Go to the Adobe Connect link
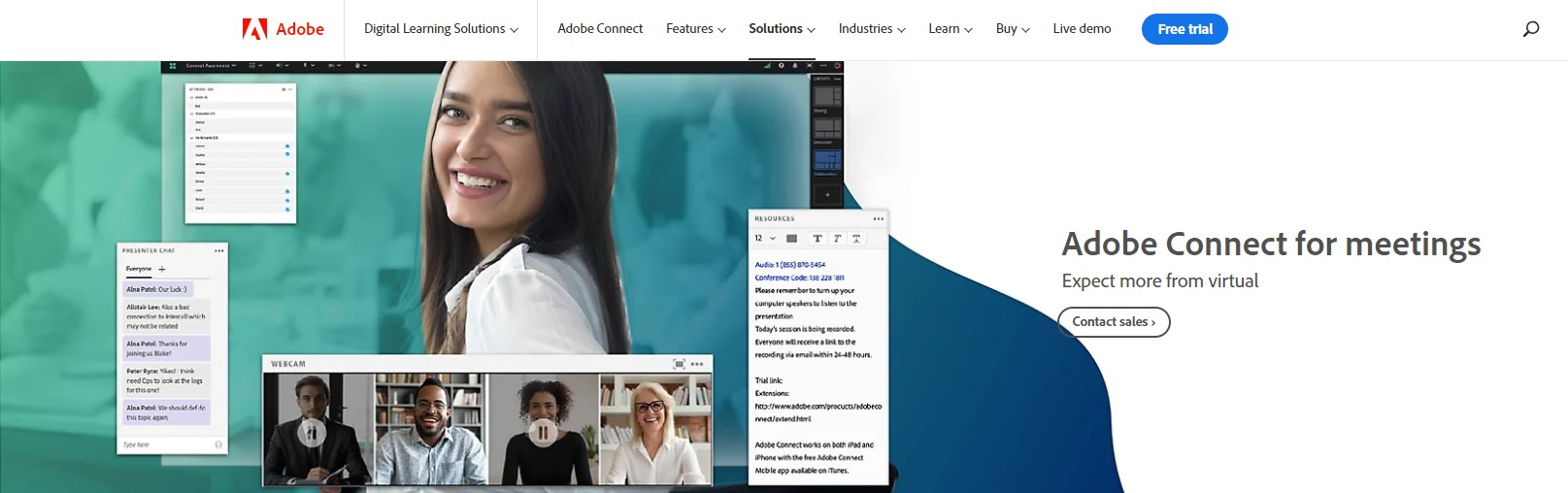 coord(600,29)
